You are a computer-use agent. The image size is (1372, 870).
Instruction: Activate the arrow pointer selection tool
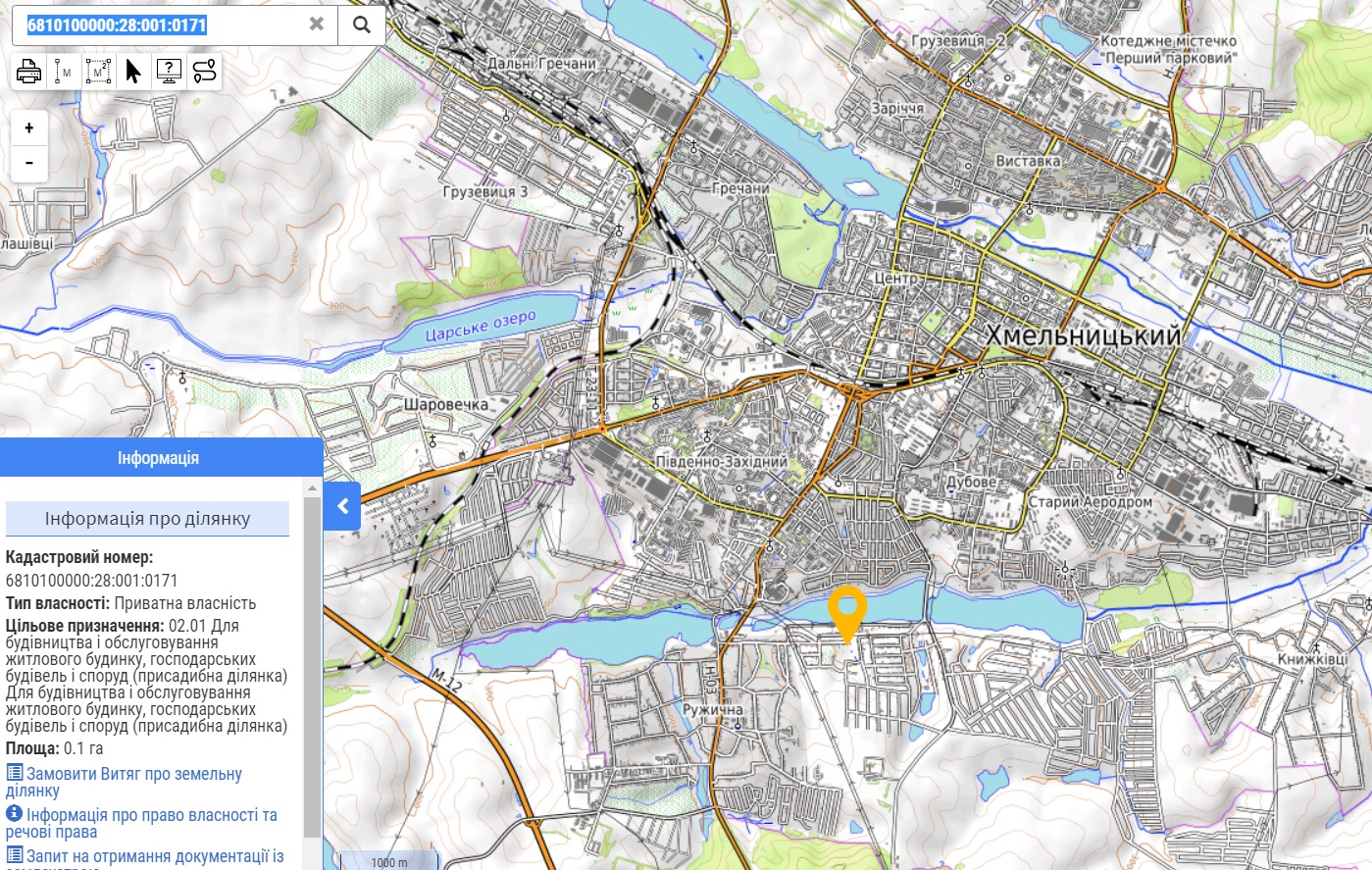(133, 72)
